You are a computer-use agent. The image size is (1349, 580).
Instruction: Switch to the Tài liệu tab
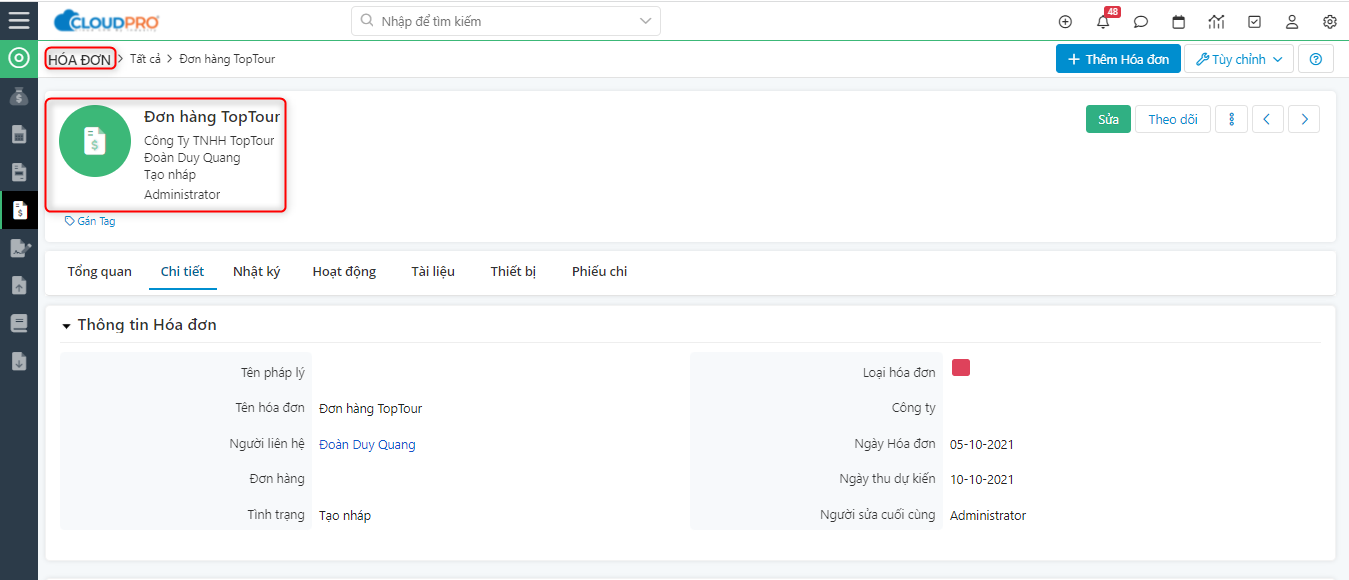coord(433,272)
